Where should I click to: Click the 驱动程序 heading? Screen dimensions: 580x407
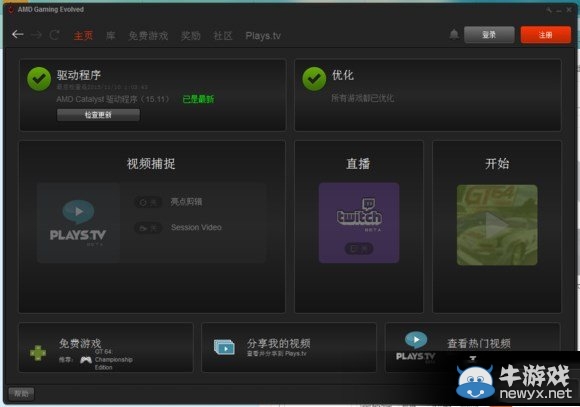coord(79,75)
